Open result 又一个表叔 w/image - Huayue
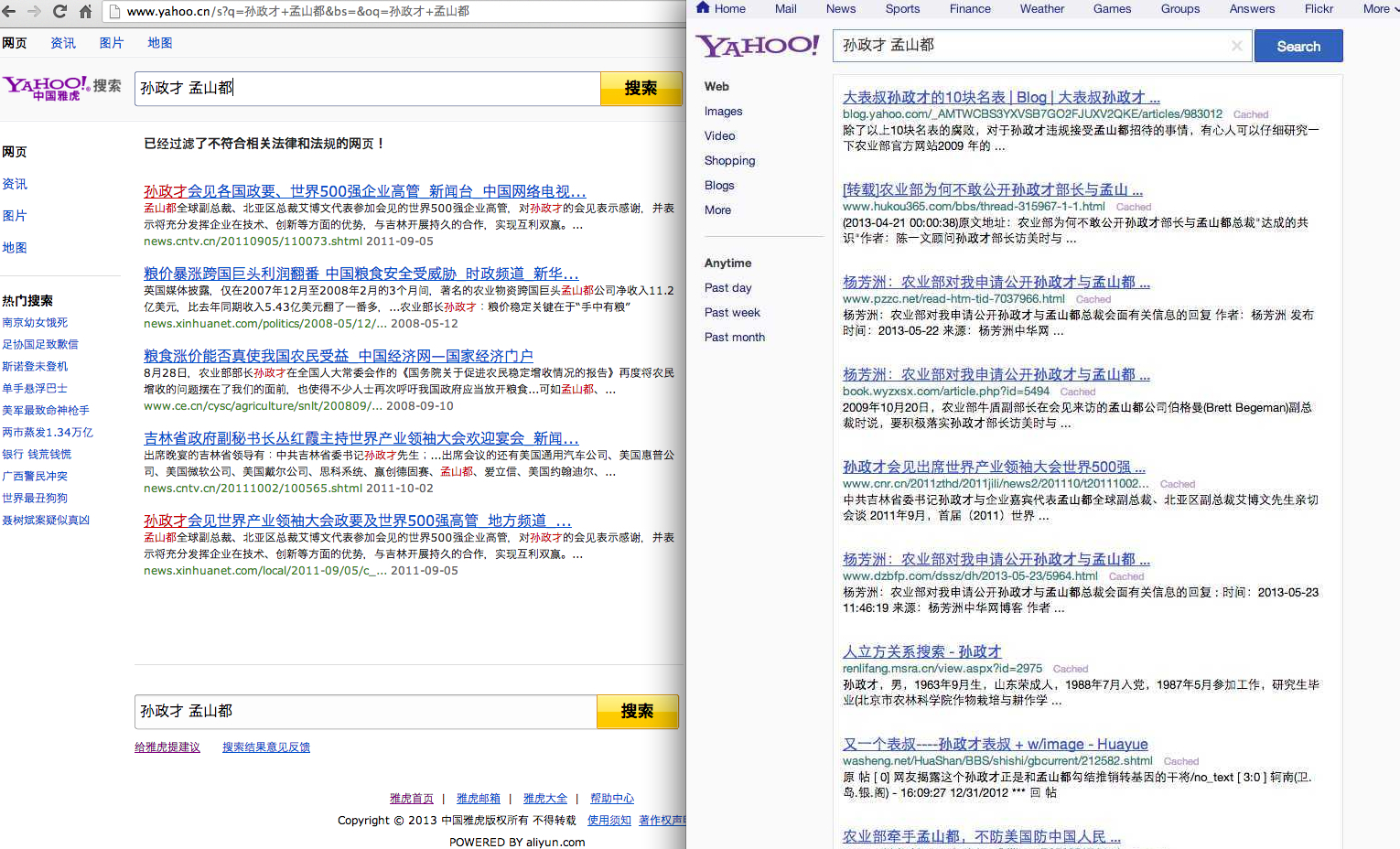 995,744
